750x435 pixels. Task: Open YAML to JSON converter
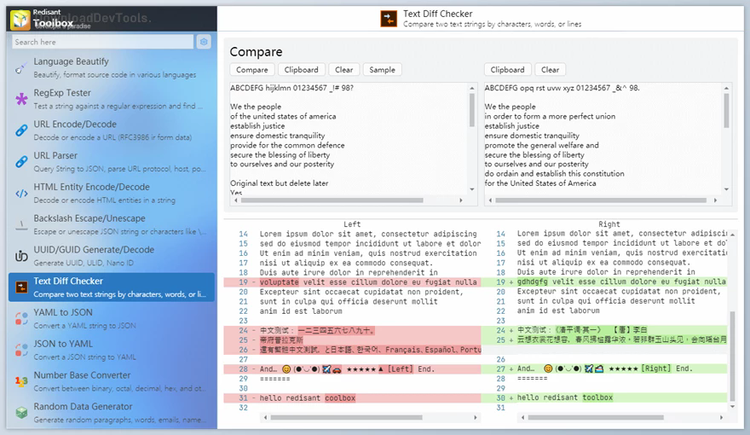[111, 319]
